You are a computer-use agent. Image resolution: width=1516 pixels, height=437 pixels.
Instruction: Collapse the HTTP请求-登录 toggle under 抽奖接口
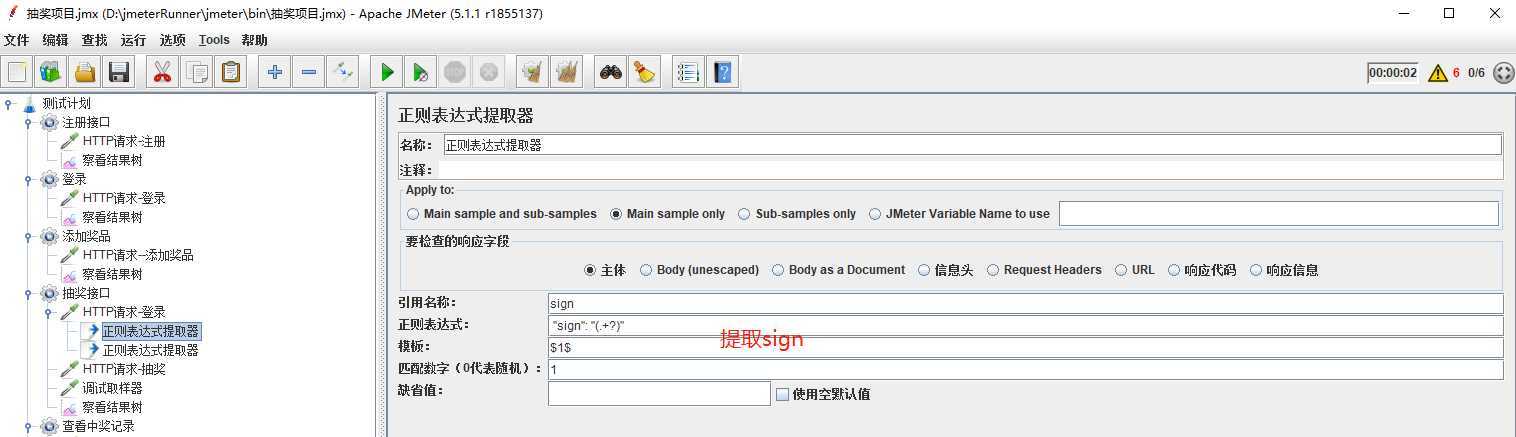48,312
